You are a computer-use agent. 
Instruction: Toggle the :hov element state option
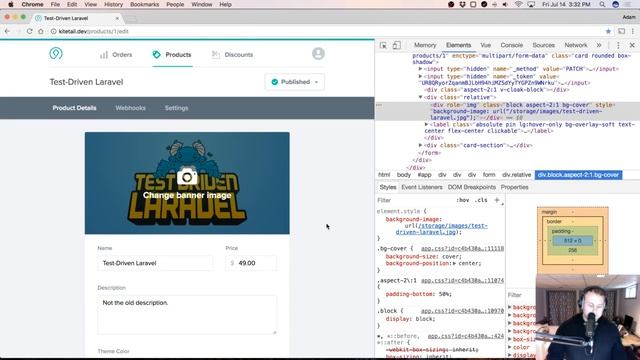click(462, 200)
